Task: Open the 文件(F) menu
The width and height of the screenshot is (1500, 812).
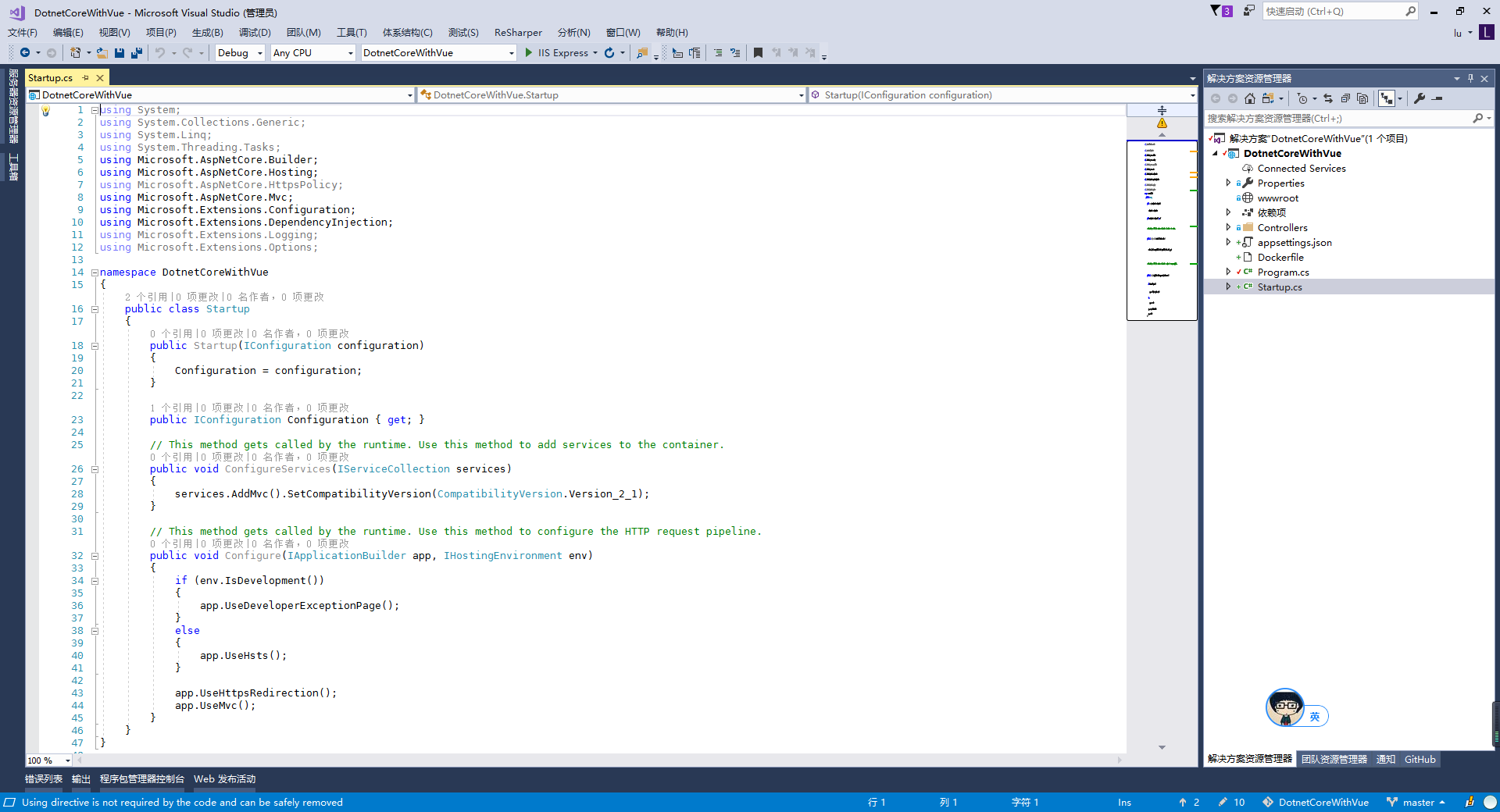Action: (x=23, y=32)
